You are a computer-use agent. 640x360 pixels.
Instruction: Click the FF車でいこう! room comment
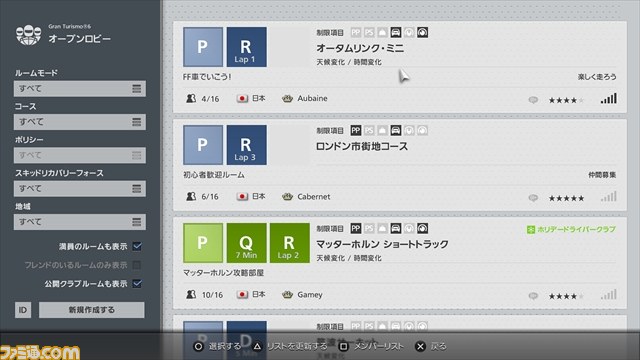coord(207,77)
